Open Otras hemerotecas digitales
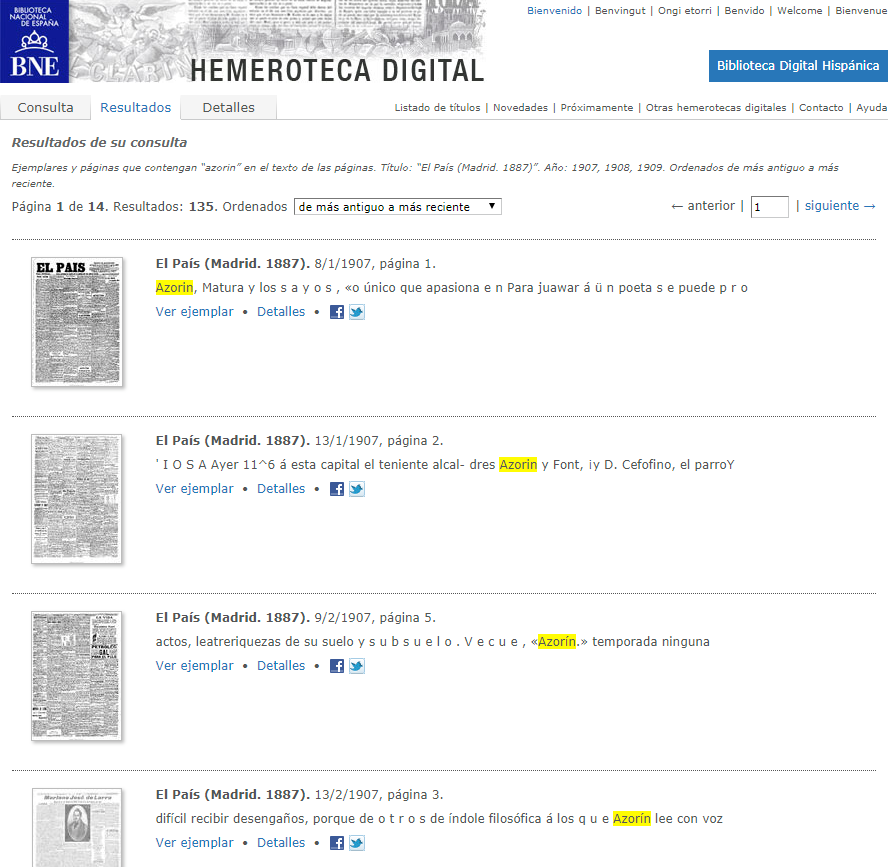 (x=716, y=108)
